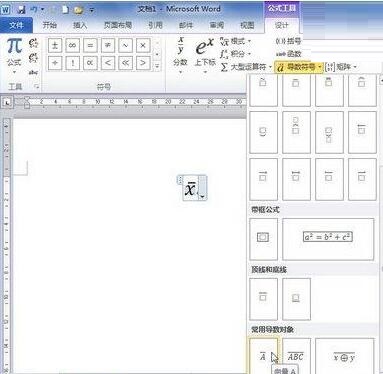Select the 设计 tab under 公式工具
The width and height of the screenshot is (383, 374).
click(282, 25)
